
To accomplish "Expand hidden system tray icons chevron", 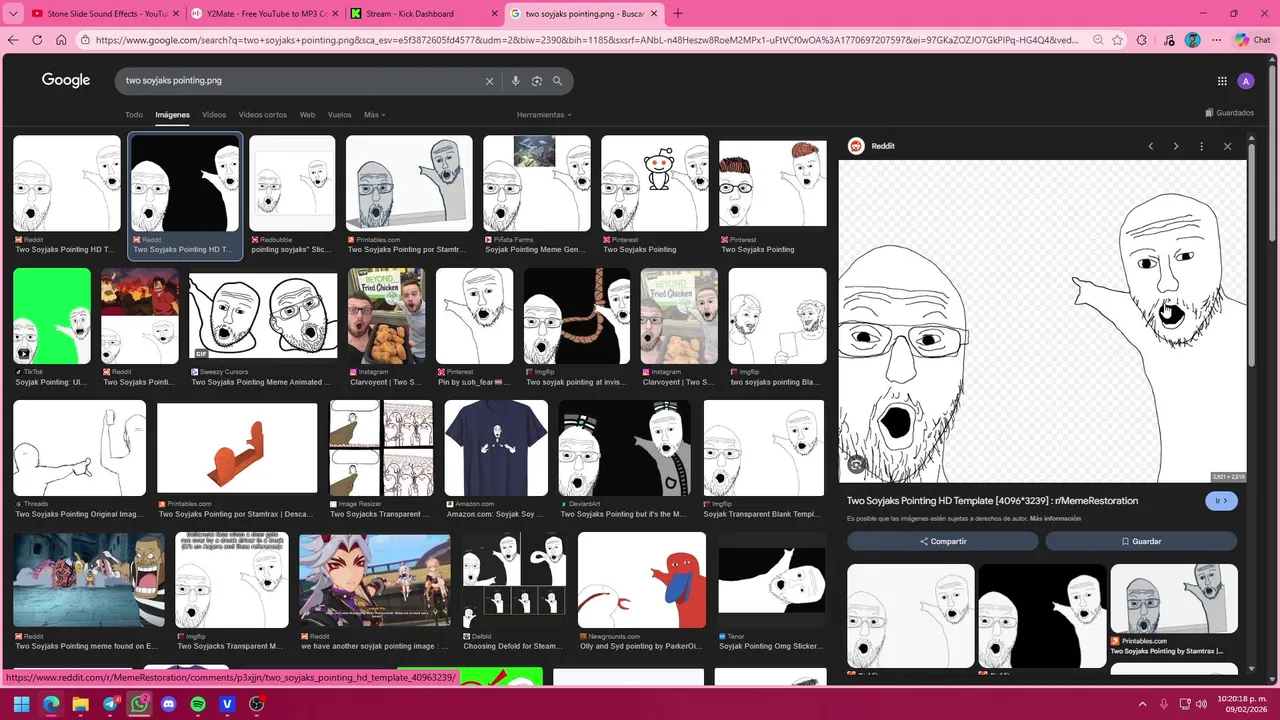I will point(1141,704).
